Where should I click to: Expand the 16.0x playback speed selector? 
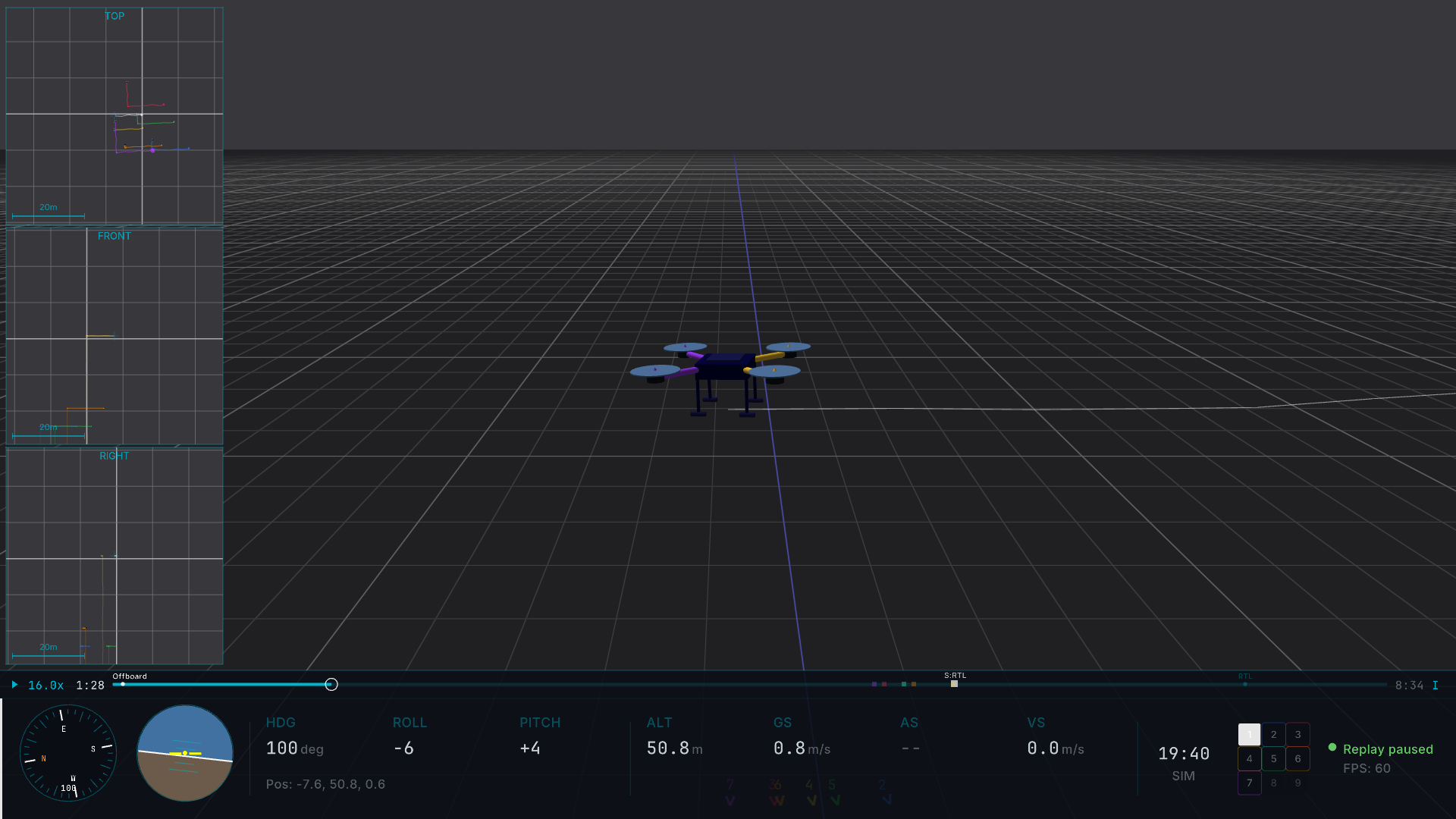click(45, 684)
